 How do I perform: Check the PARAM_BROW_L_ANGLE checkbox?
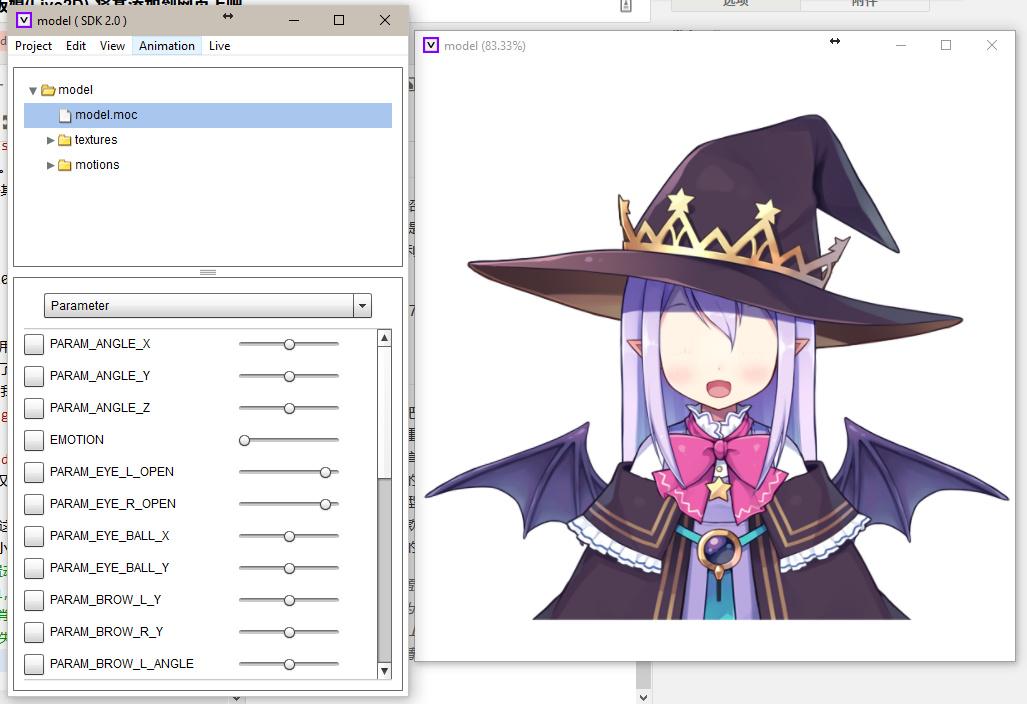point(34,665)
